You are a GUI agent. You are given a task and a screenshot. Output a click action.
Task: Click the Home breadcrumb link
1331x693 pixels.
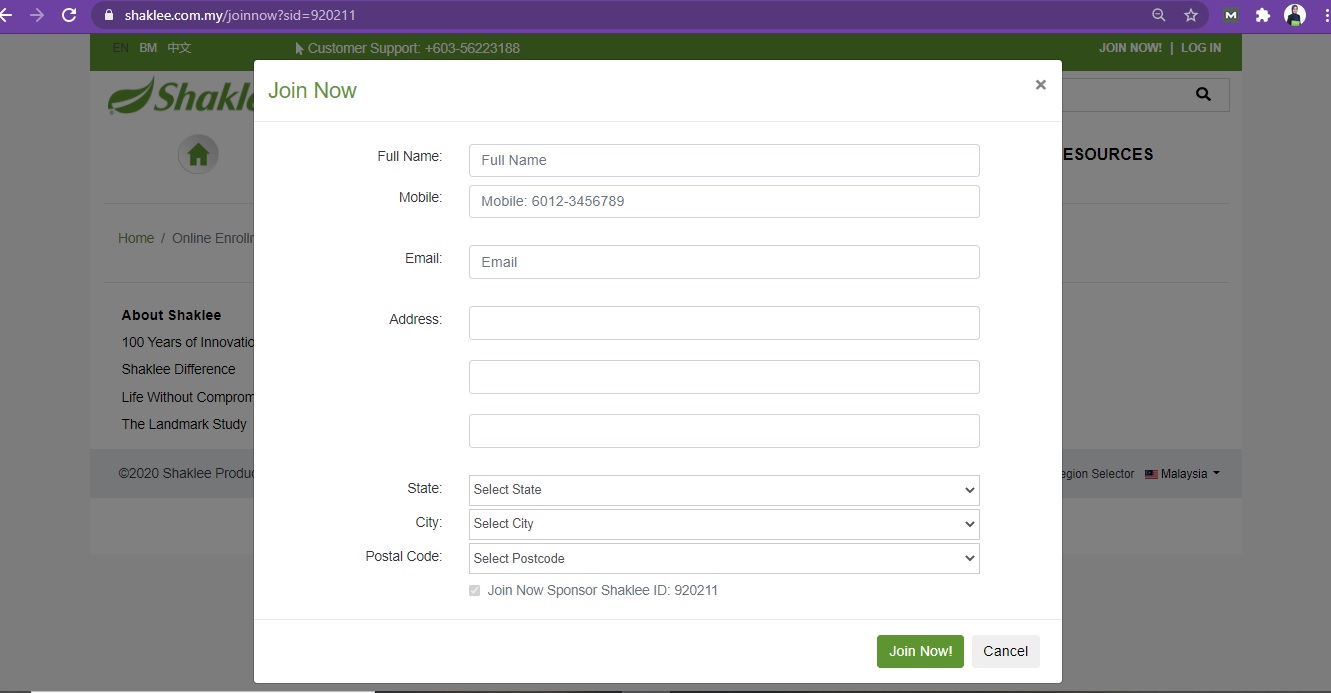coord(136,238)
